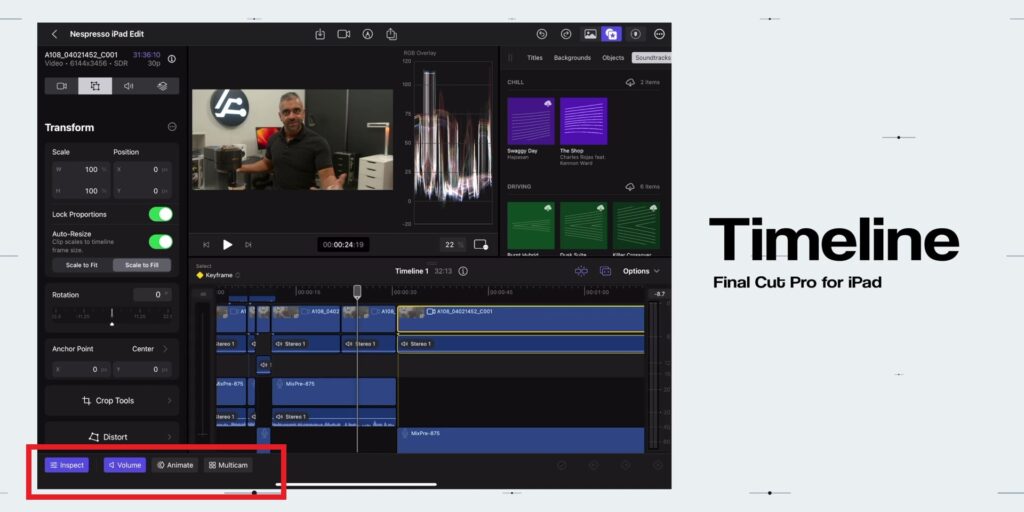
Task: Select the Soundtracks browser tab
Action: (x=651, y=57)
